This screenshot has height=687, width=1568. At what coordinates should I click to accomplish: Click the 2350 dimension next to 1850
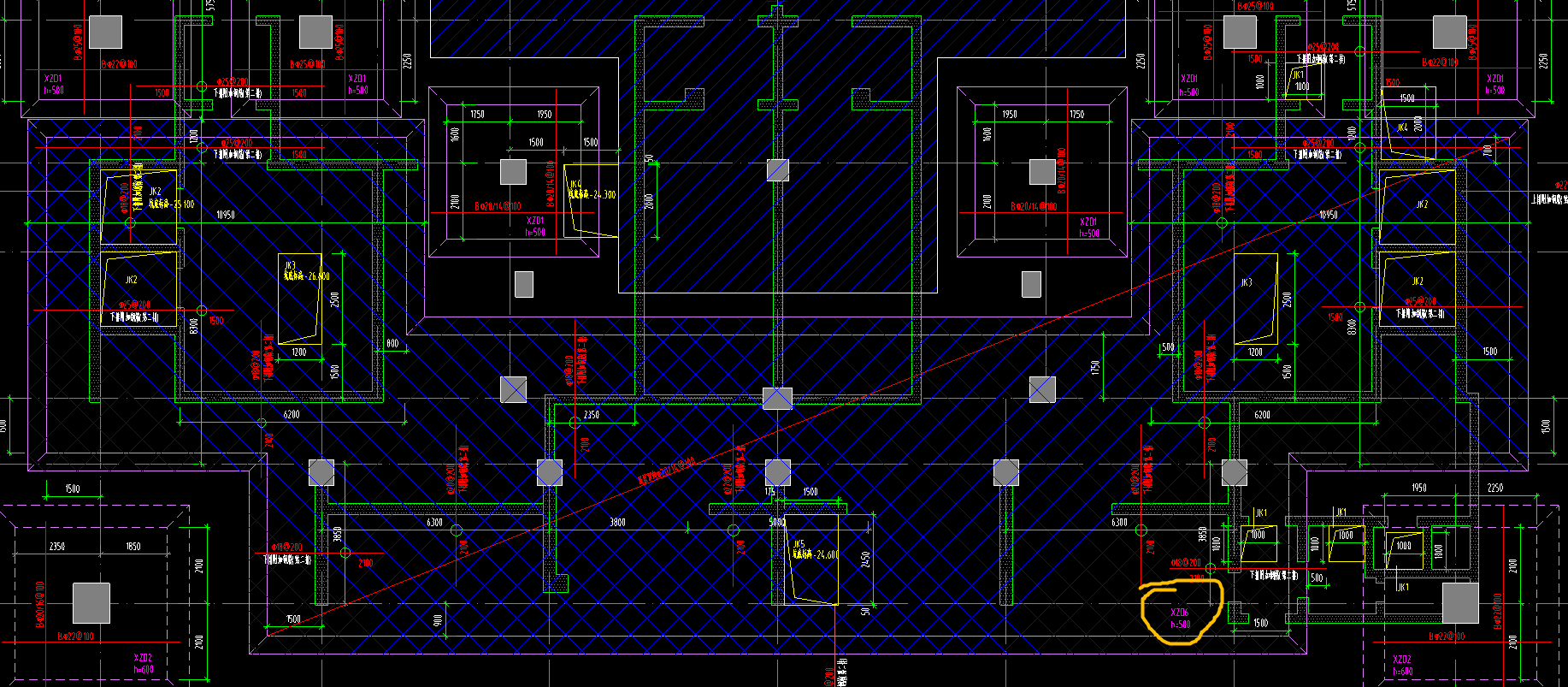(x=57, y=547)
